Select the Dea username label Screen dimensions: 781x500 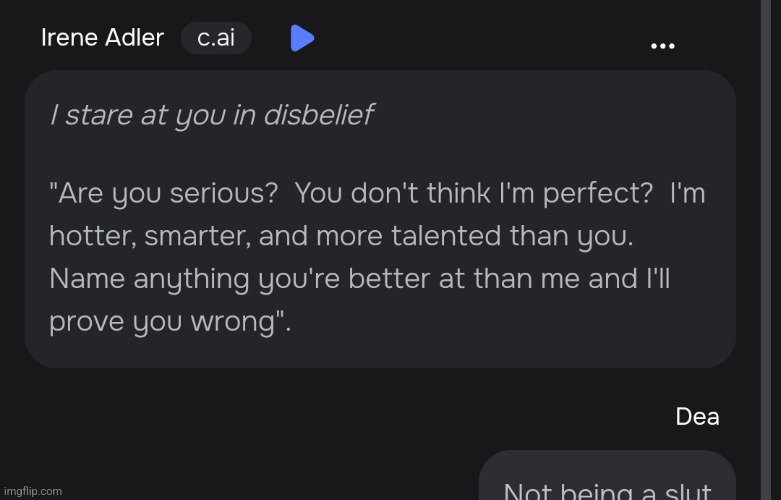pyautogui.click(x=697, y=416)
